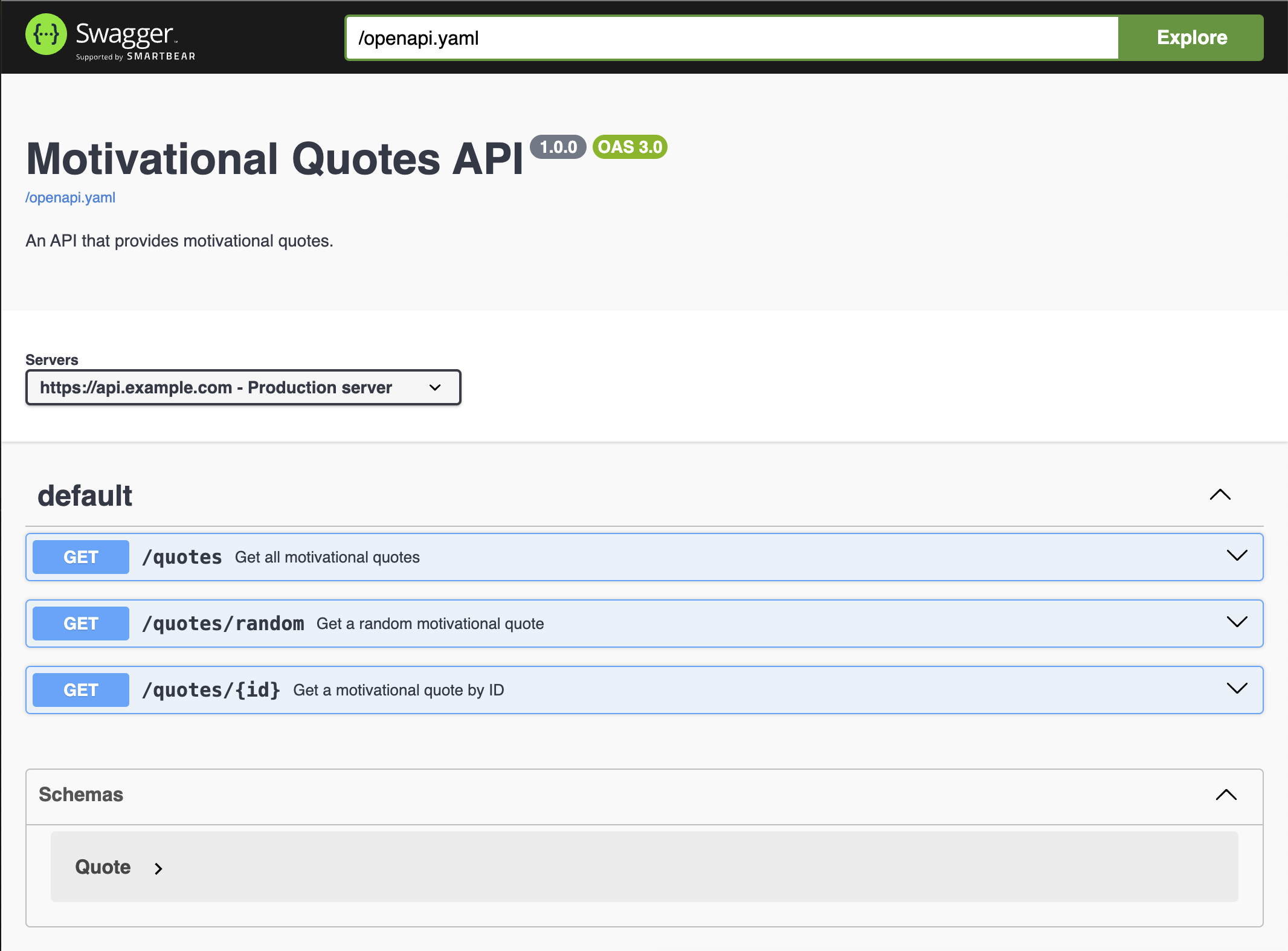Click the Schemas section heading
The width and height of the screenshot is (1288, 951).
(81, 795)
